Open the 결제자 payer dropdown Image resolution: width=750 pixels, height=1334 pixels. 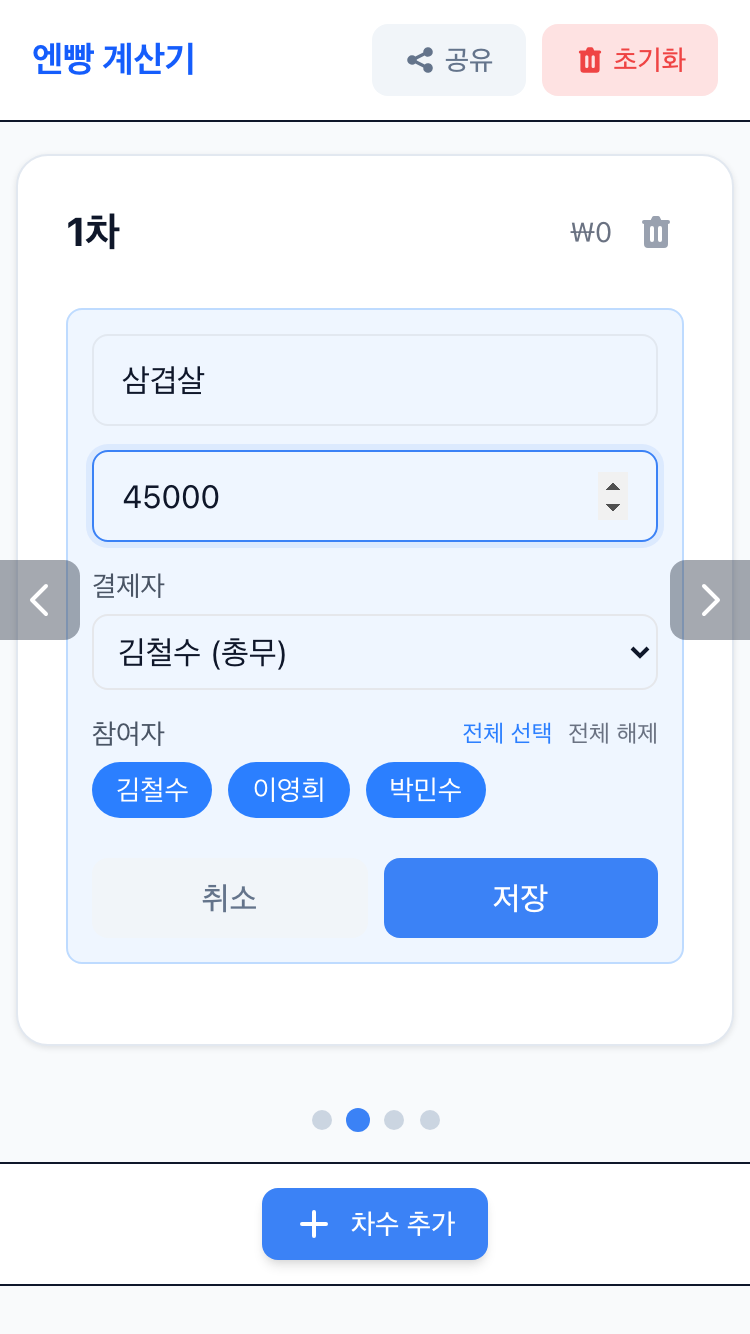pyautogui.click(x=375, y=652)
